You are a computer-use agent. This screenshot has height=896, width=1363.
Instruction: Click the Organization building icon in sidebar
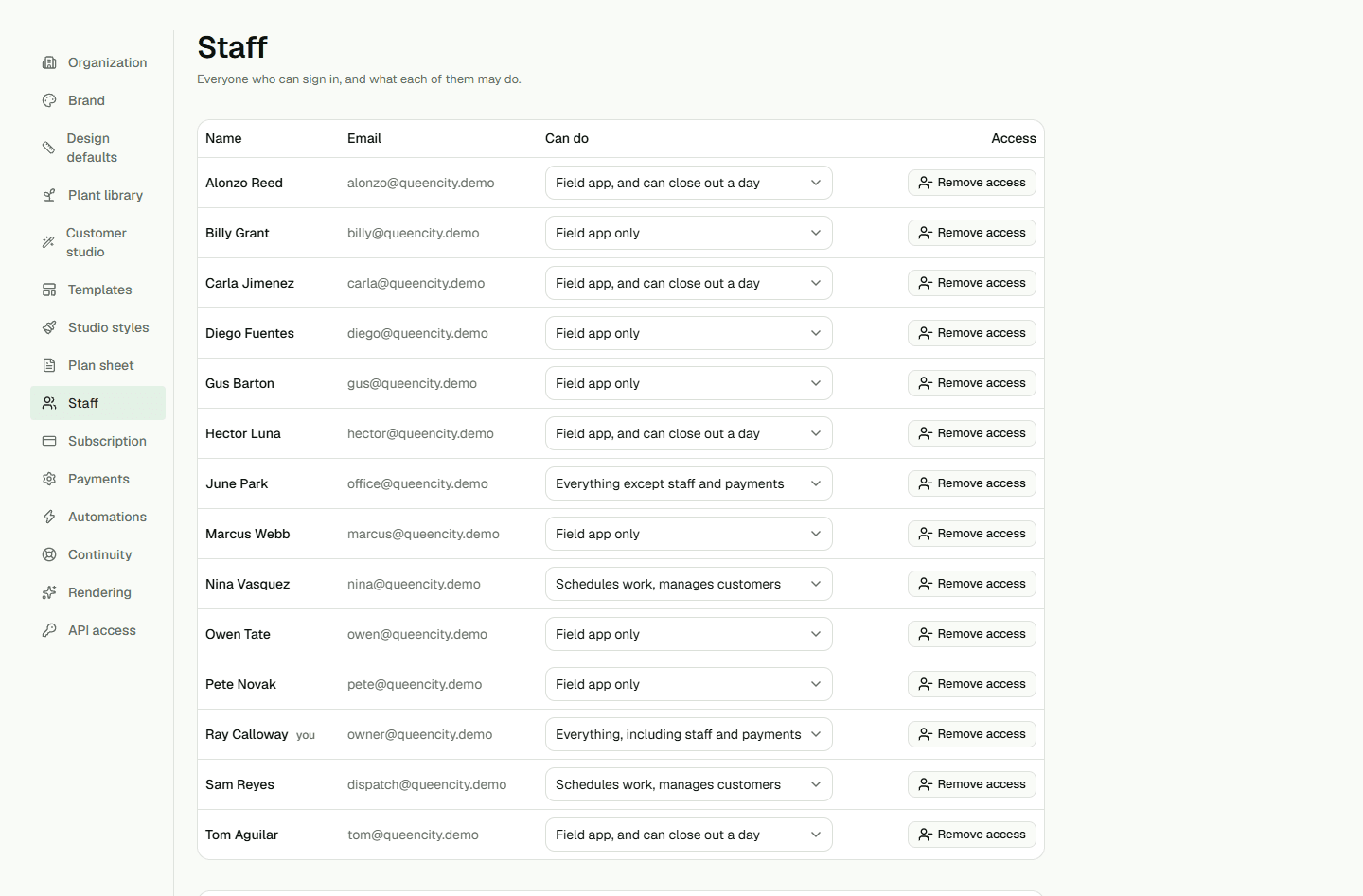[49, 62]
